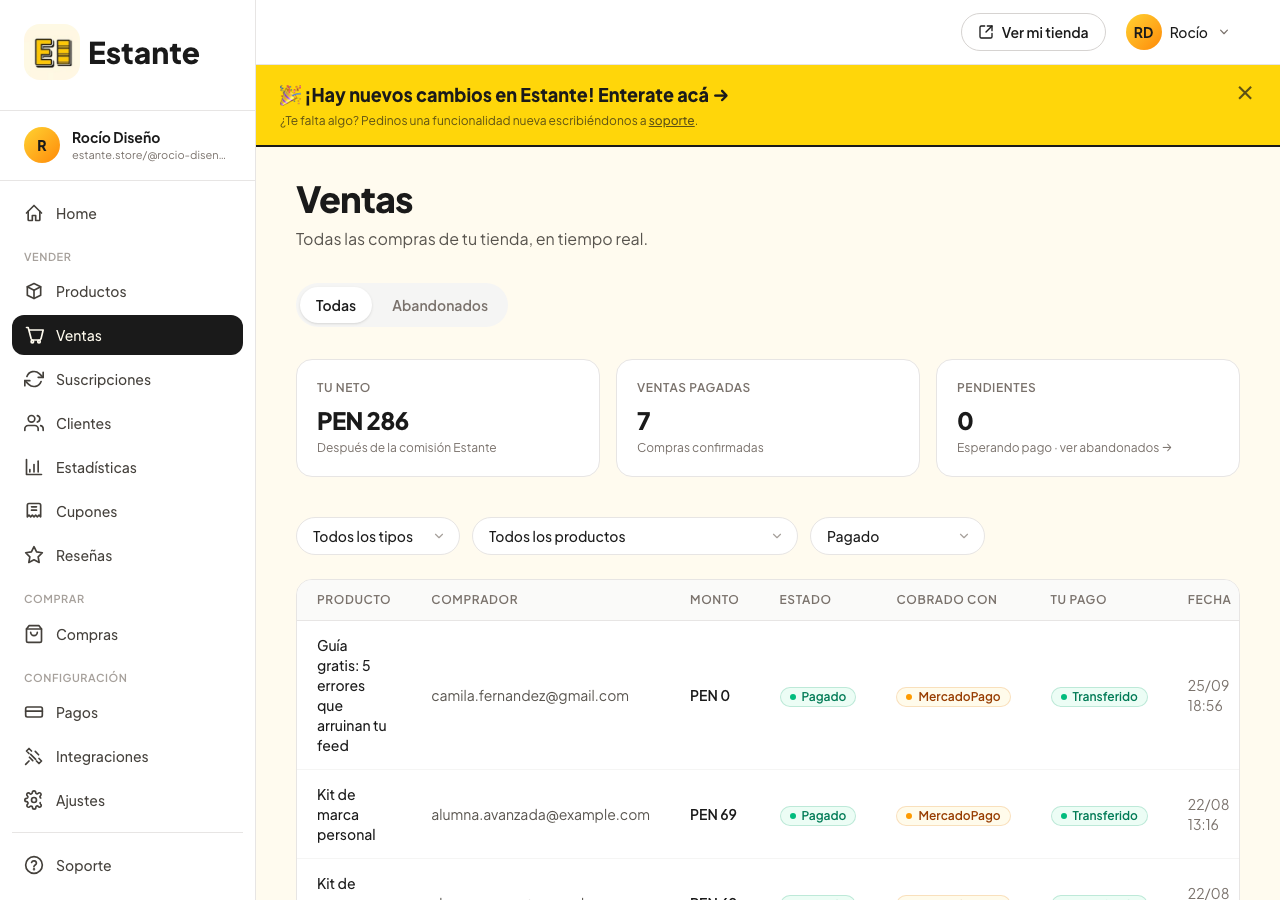Click the Soporte question mark icon
1280x900 pixels.
pos(34,865)
